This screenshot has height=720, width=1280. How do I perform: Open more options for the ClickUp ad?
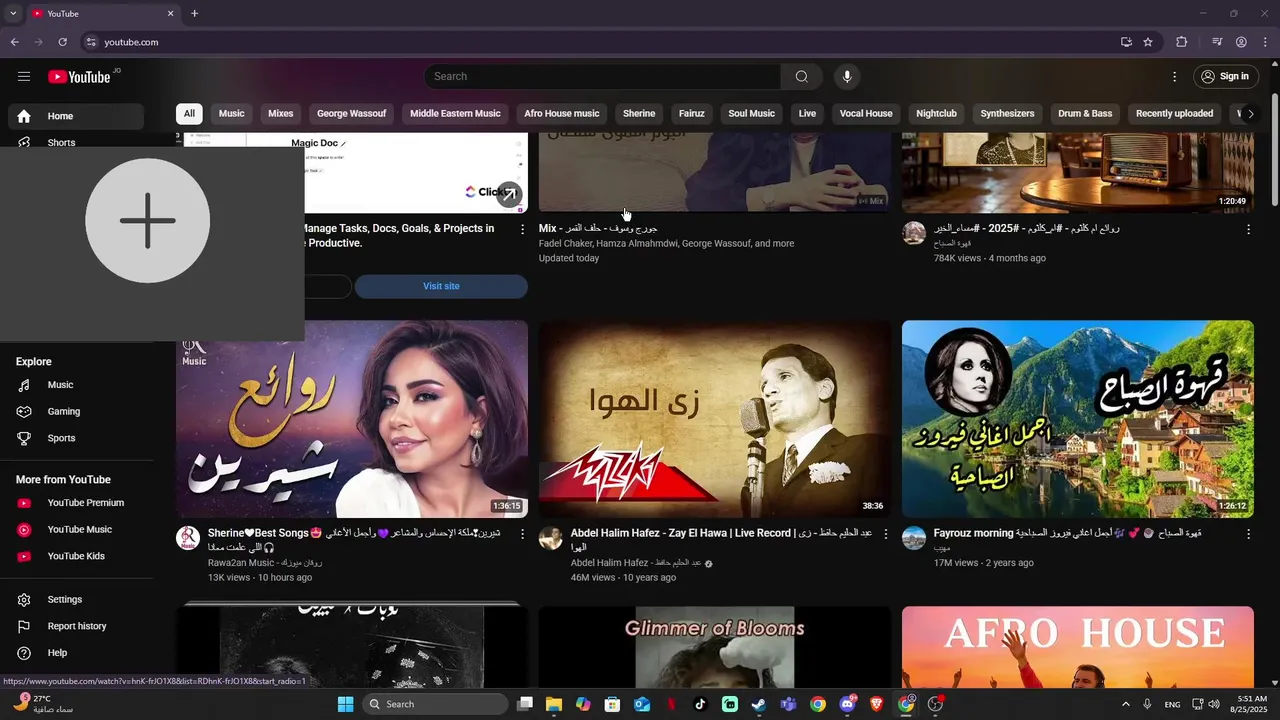[522, 229]
